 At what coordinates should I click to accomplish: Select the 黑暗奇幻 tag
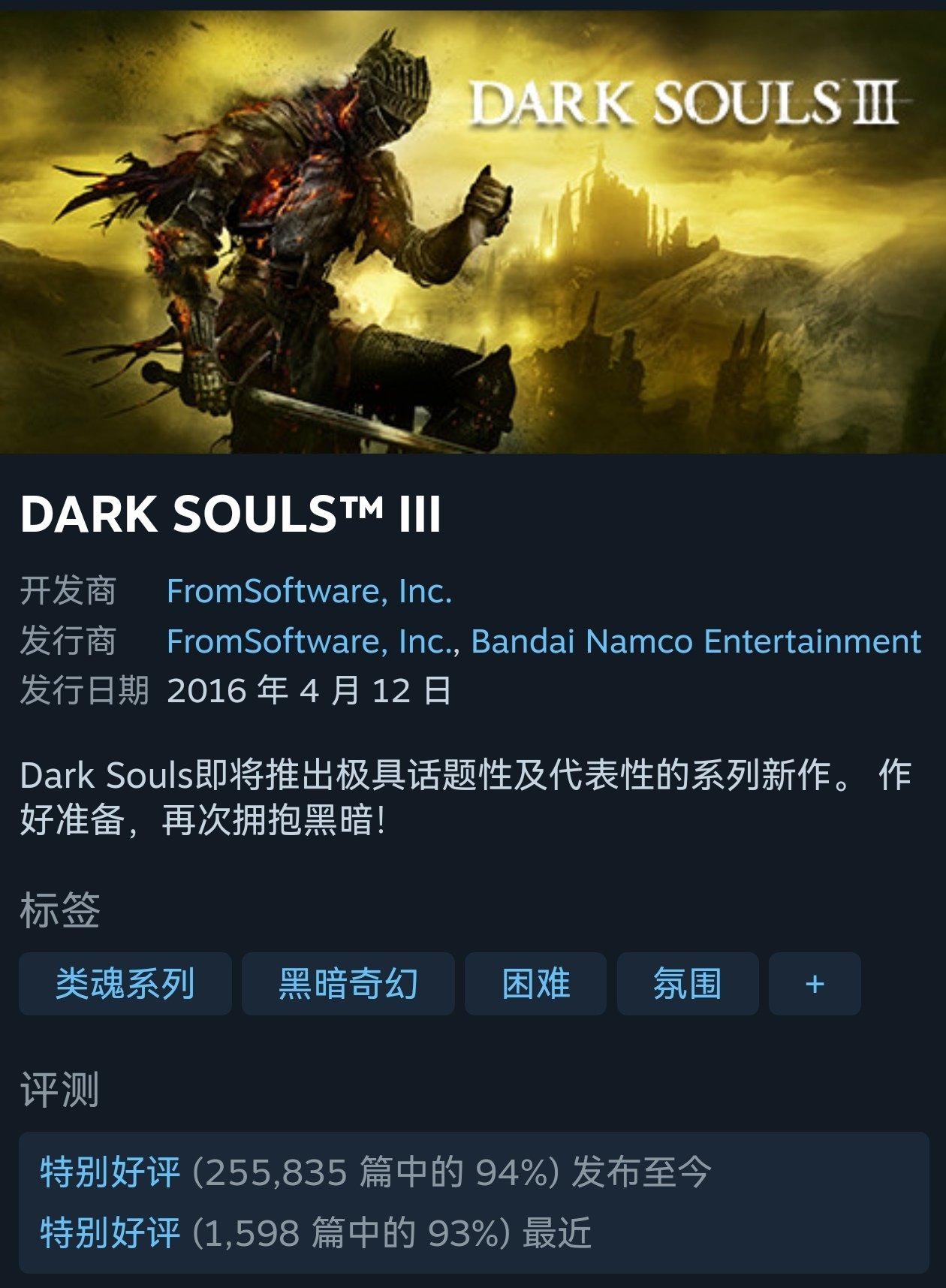pyautogui.click(x=348, y=983)
